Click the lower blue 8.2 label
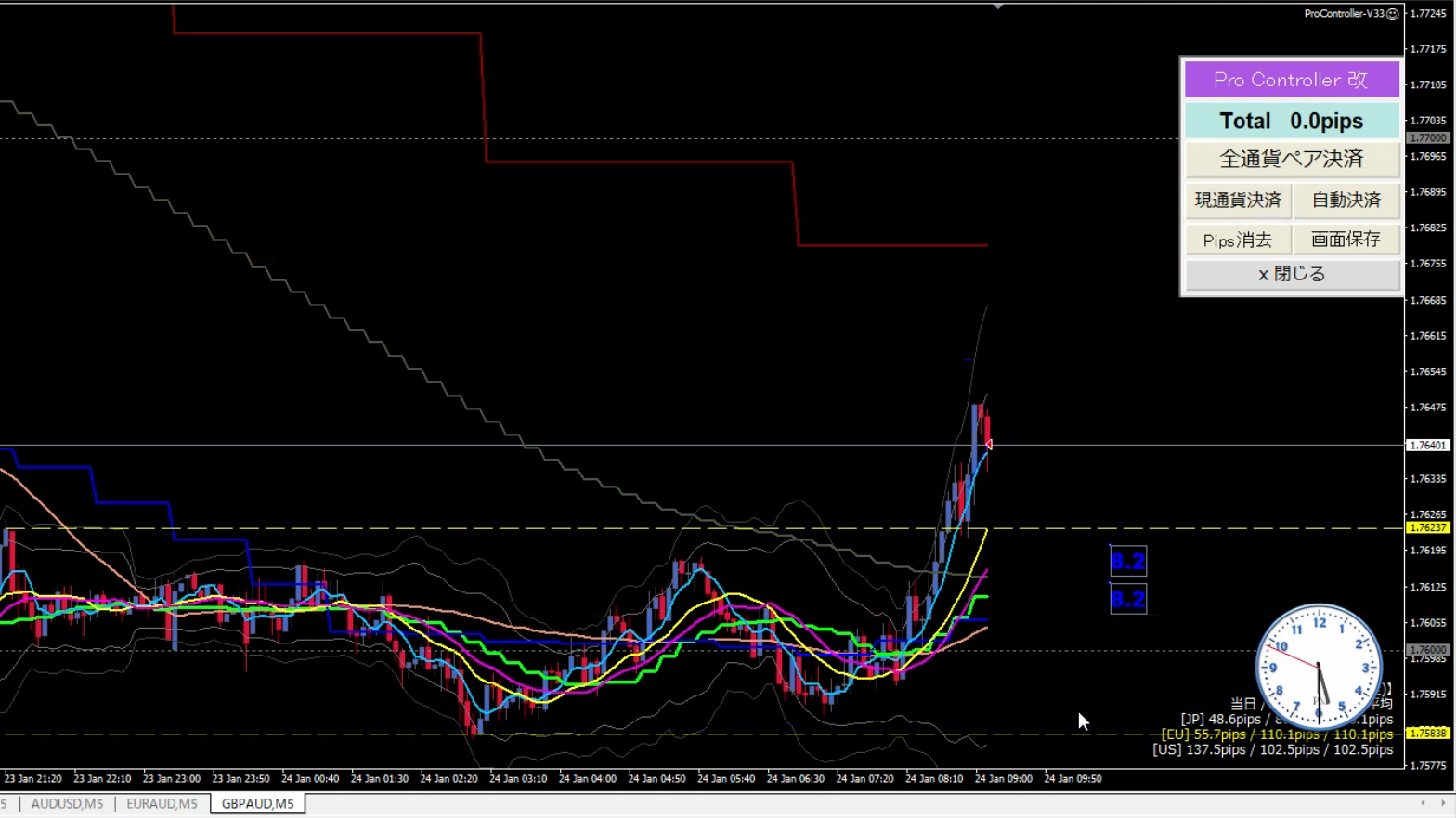The height and width of the screenshot is (818, 1456). pyautogui.click(x=1128, y=599)
